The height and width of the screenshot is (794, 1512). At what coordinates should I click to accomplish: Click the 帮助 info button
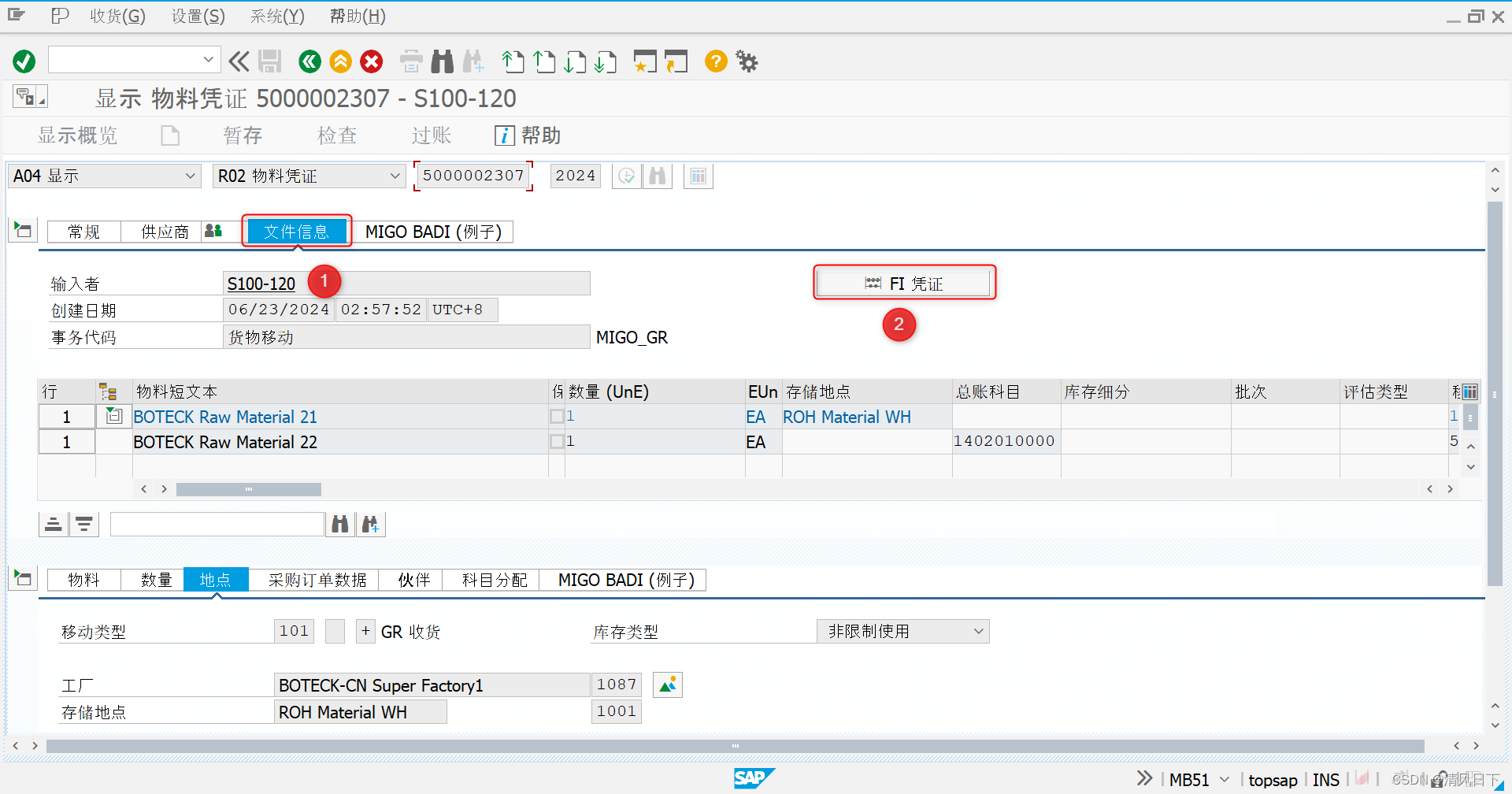pos(528,135)
